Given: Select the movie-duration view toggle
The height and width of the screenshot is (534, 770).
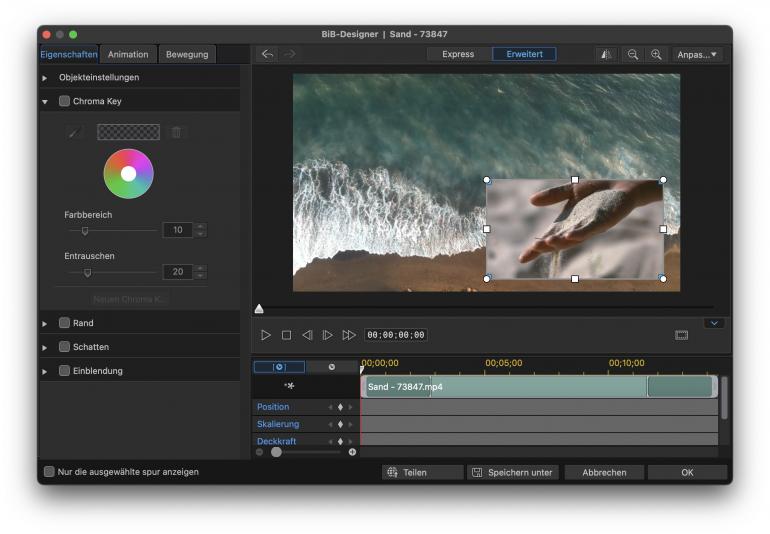Looking at the screenshot, I should point(332,367).
